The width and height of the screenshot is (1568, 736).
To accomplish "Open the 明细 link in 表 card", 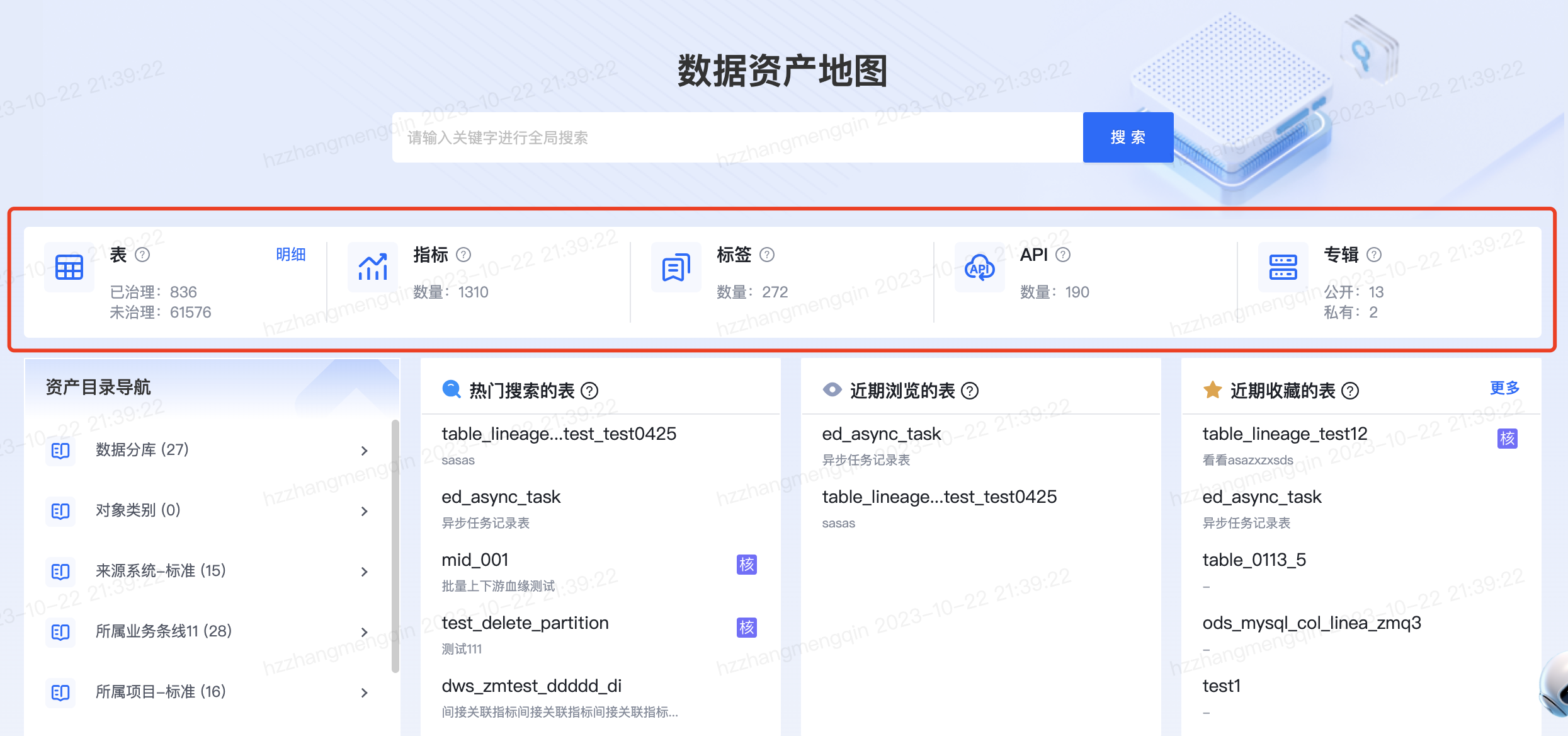I will (291, 255).
